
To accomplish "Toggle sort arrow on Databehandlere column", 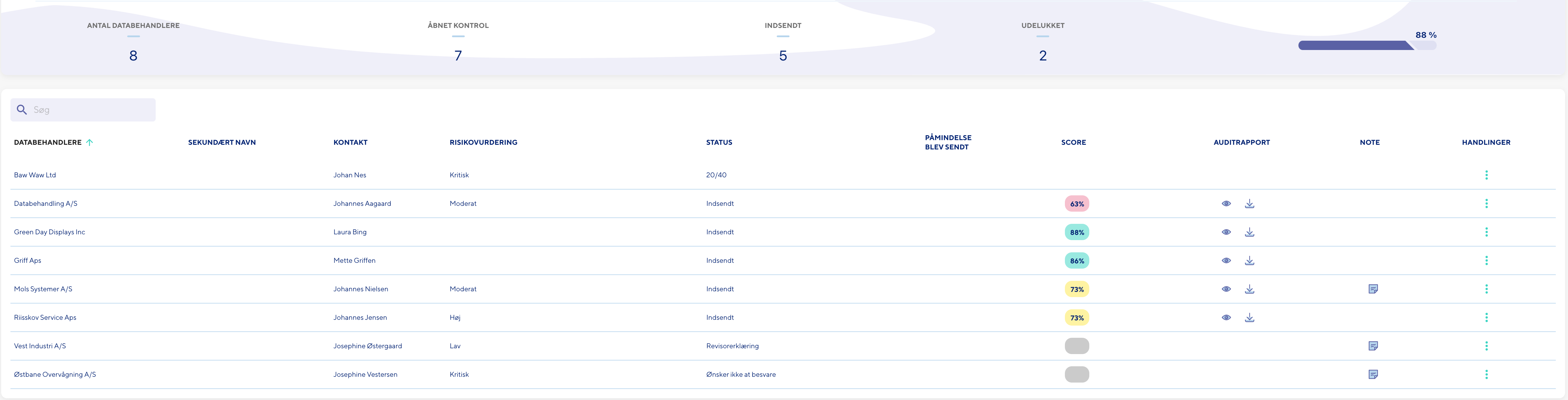I will pyautogui.click(x=89, y=142).
